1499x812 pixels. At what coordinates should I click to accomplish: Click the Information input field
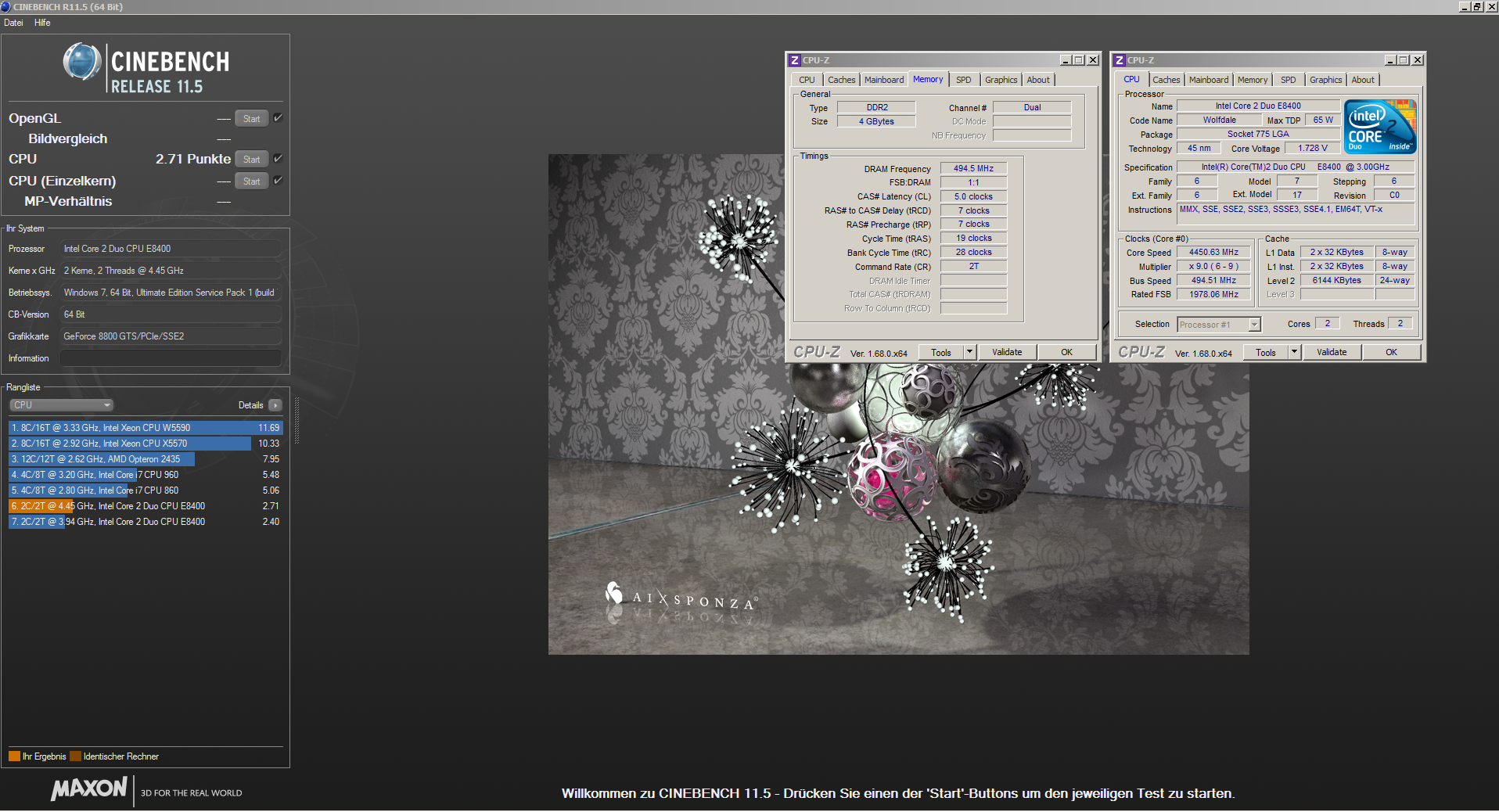point(171,358)
